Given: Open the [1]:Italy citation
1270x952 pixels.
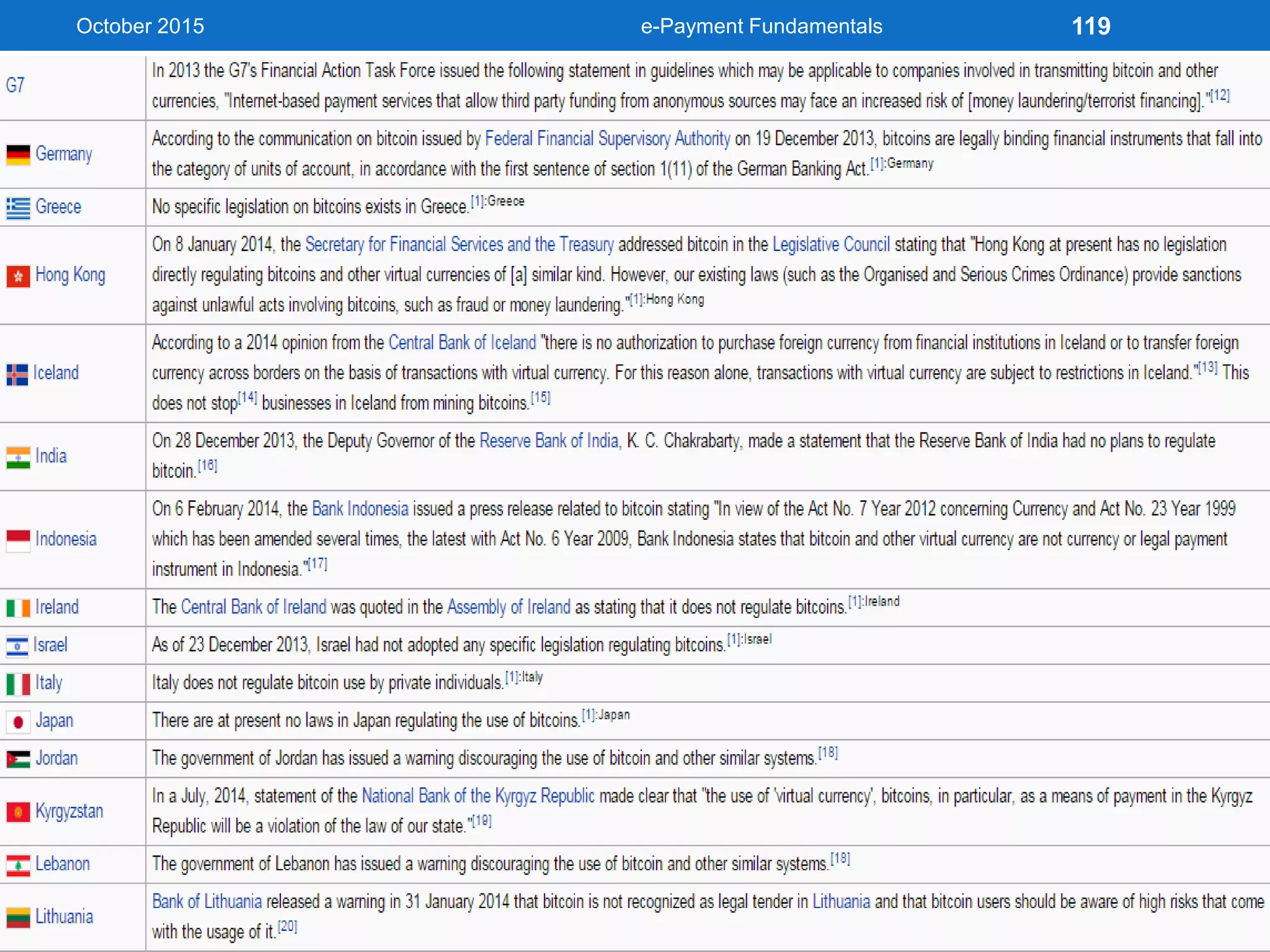Looking at the screenshot, I should pos(524,678).
